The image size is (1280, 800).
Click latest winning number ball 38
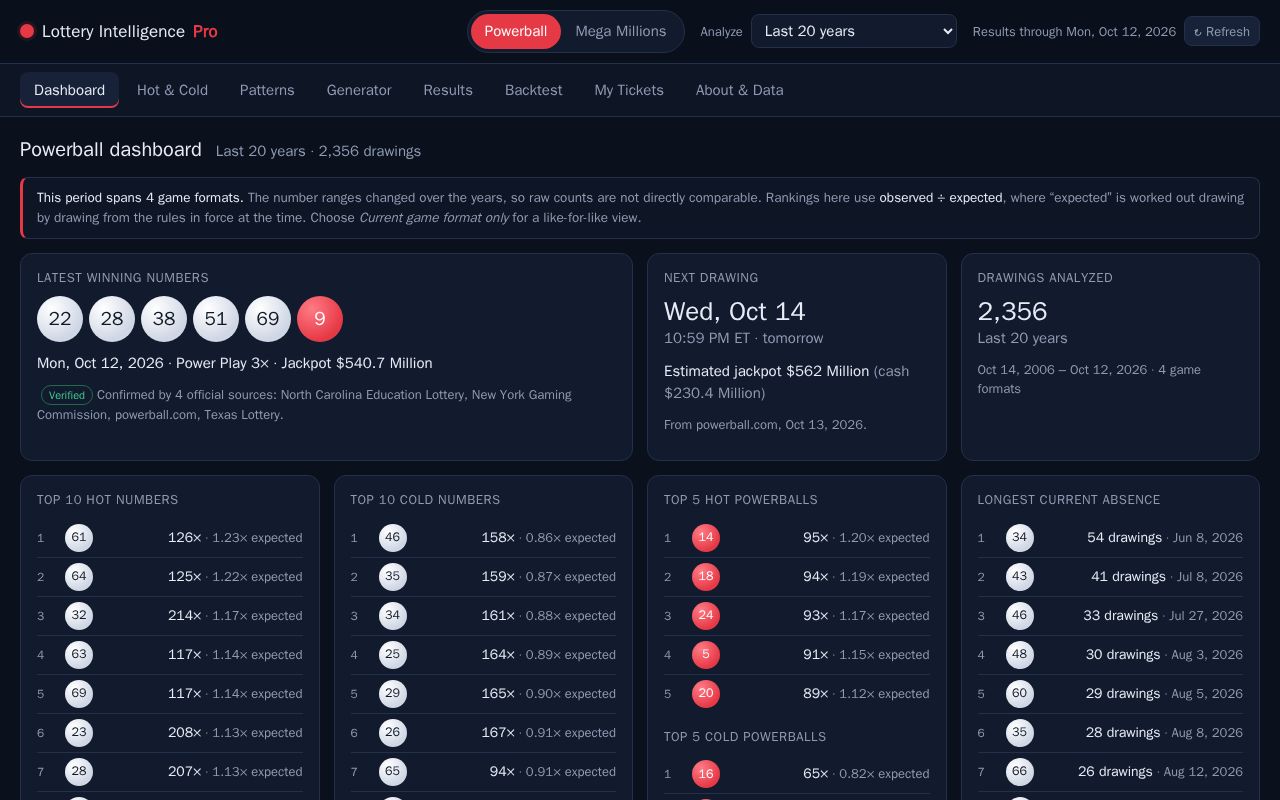(x=164, y=319)
